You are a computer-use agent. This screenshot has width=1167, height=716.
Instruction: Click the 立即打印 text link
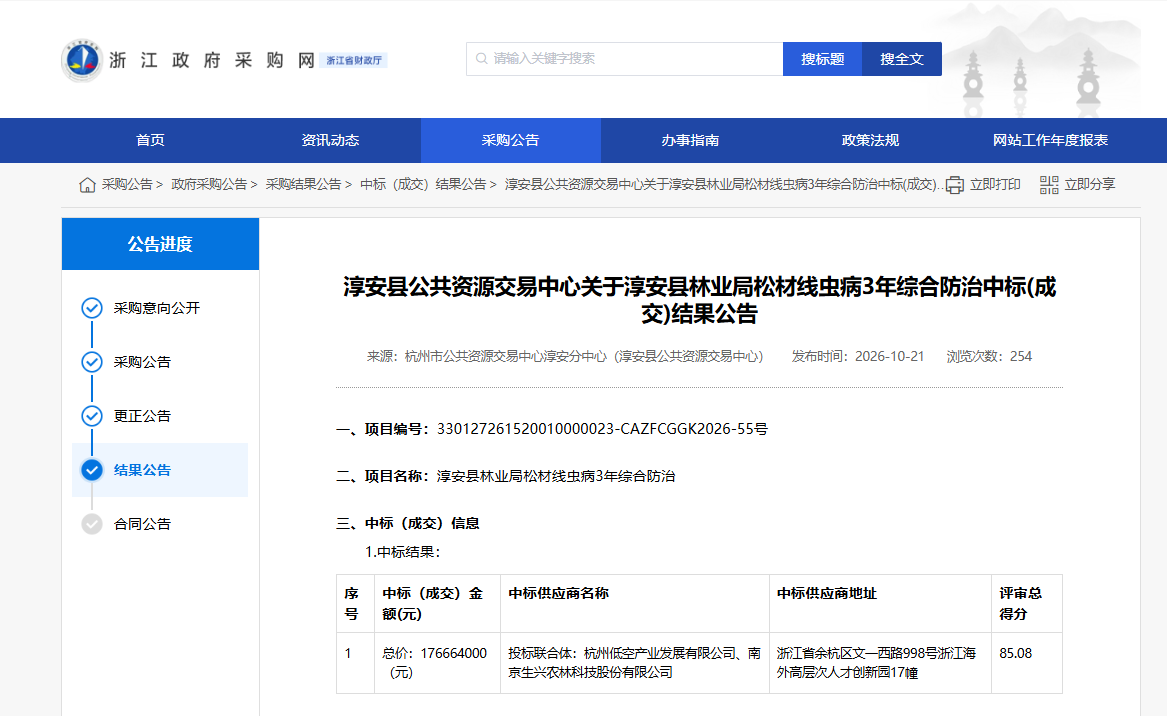pos(995,185)
